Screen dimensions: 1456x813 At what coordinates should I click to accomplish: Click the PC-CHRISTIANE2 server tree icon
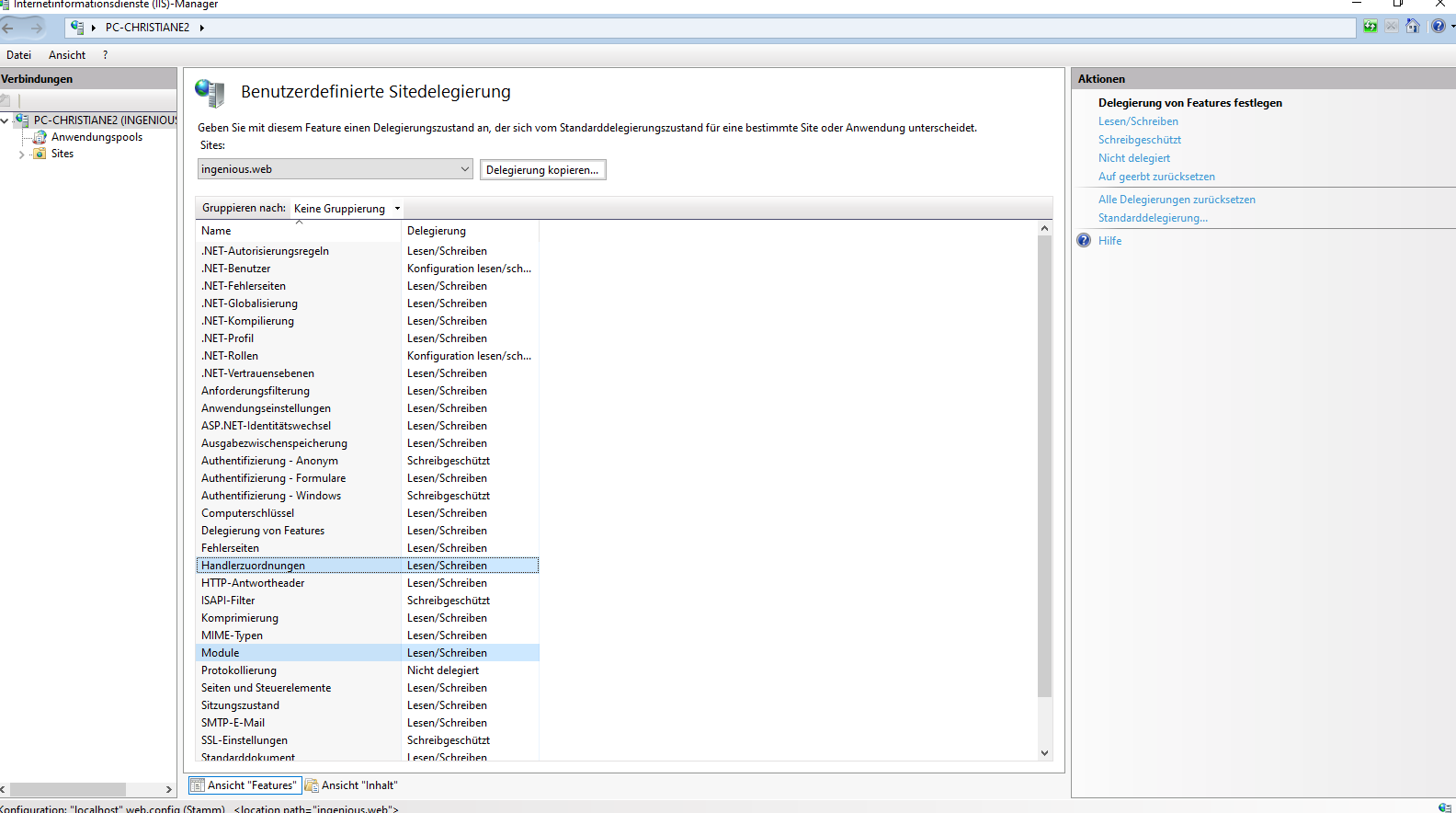click(22, 120)
